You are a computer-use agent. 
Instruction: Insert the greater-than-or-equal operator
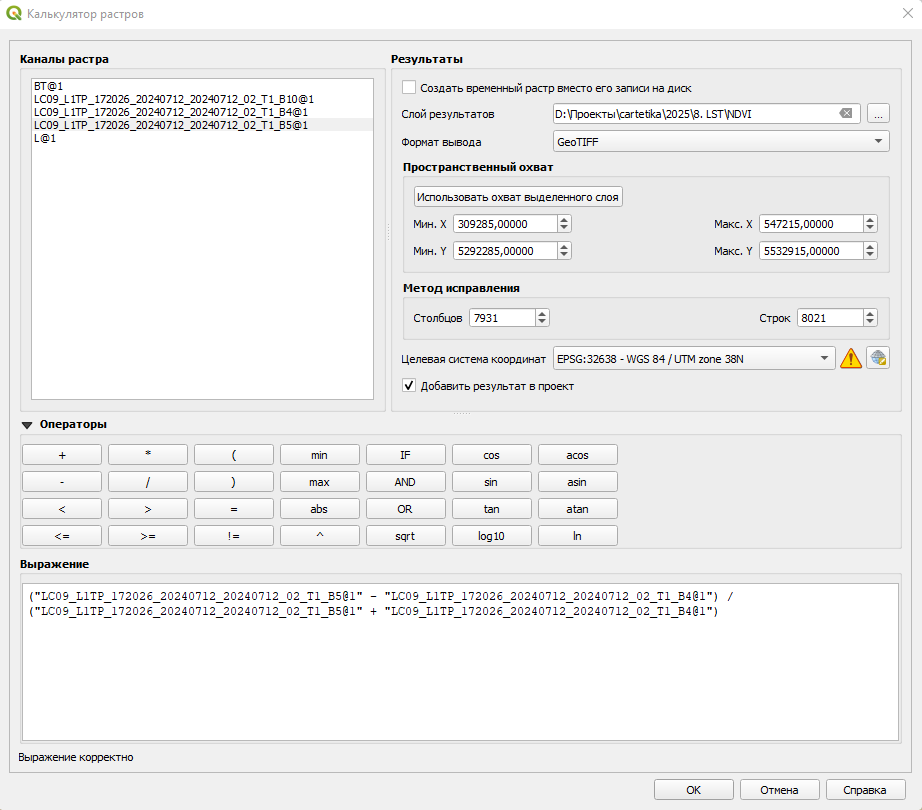pos(148,536)
